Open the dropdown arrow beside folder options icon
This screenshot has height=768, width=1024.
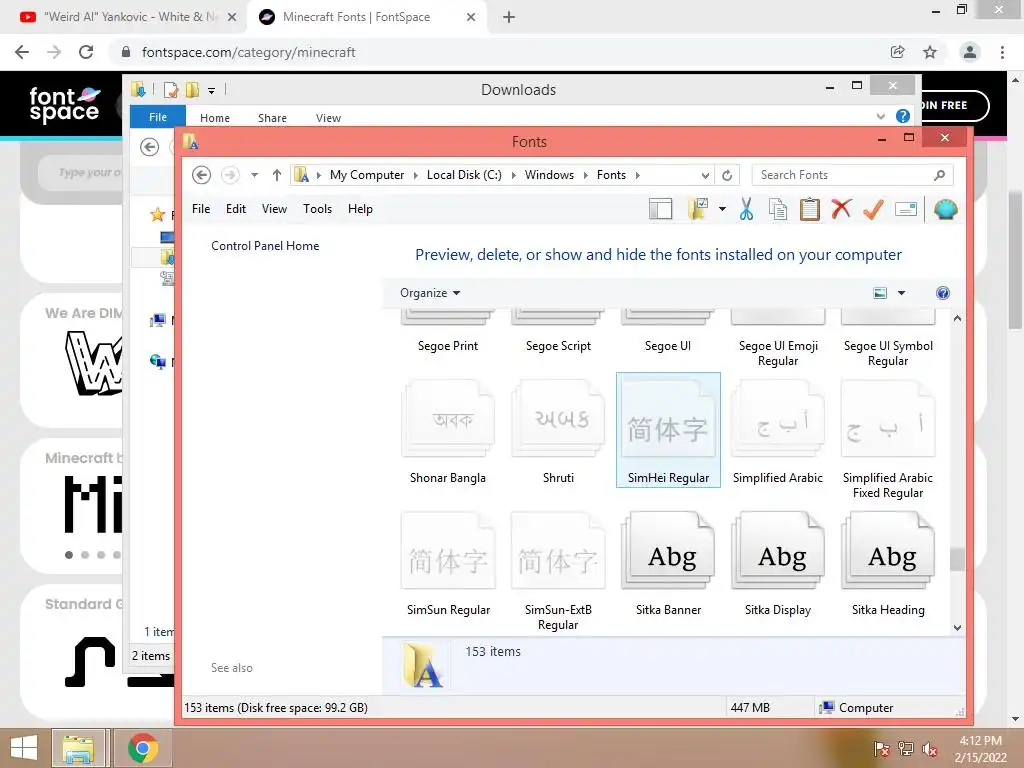tap(722, 209)
